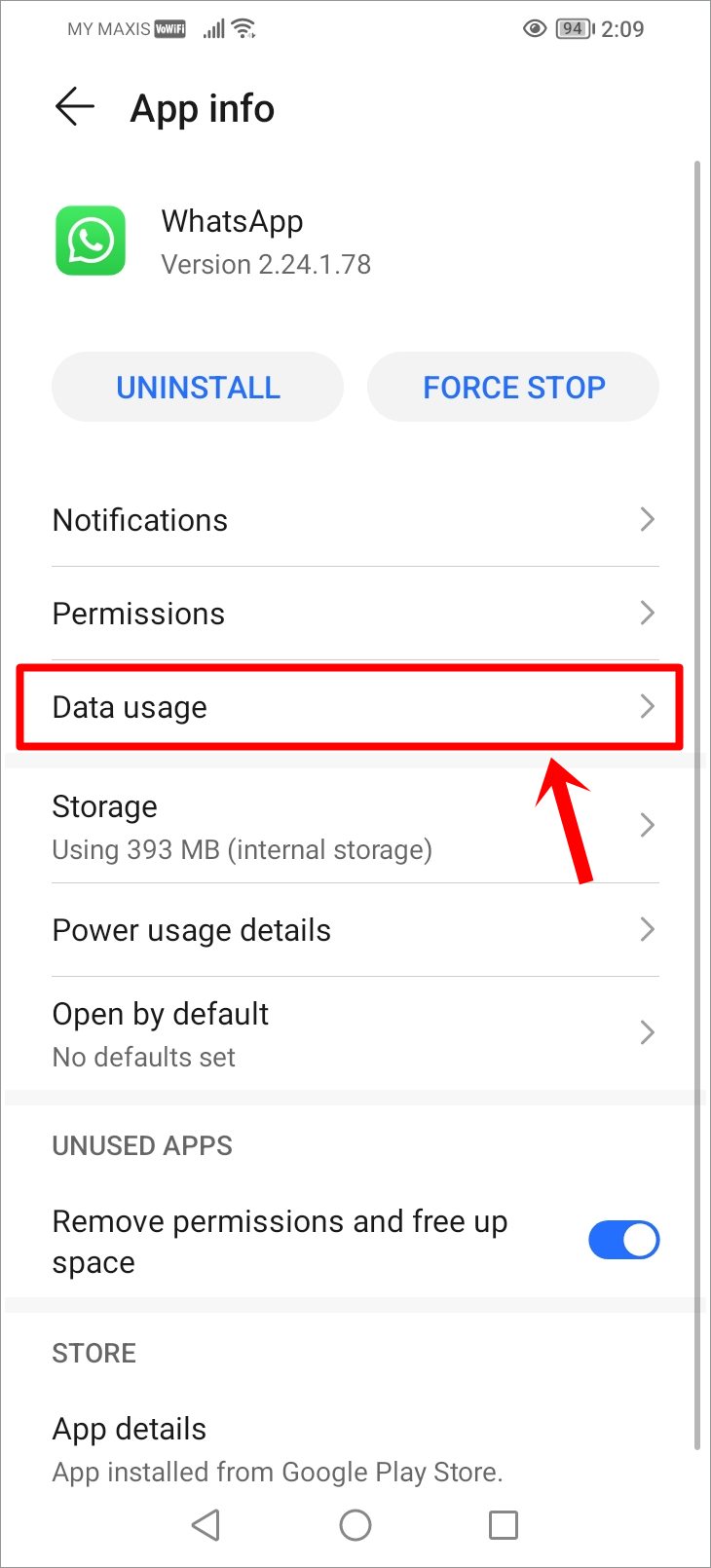The width and height of the screenshot is (711, 1568).
Task: Tap the recent apps square button
Action: 503,1525
